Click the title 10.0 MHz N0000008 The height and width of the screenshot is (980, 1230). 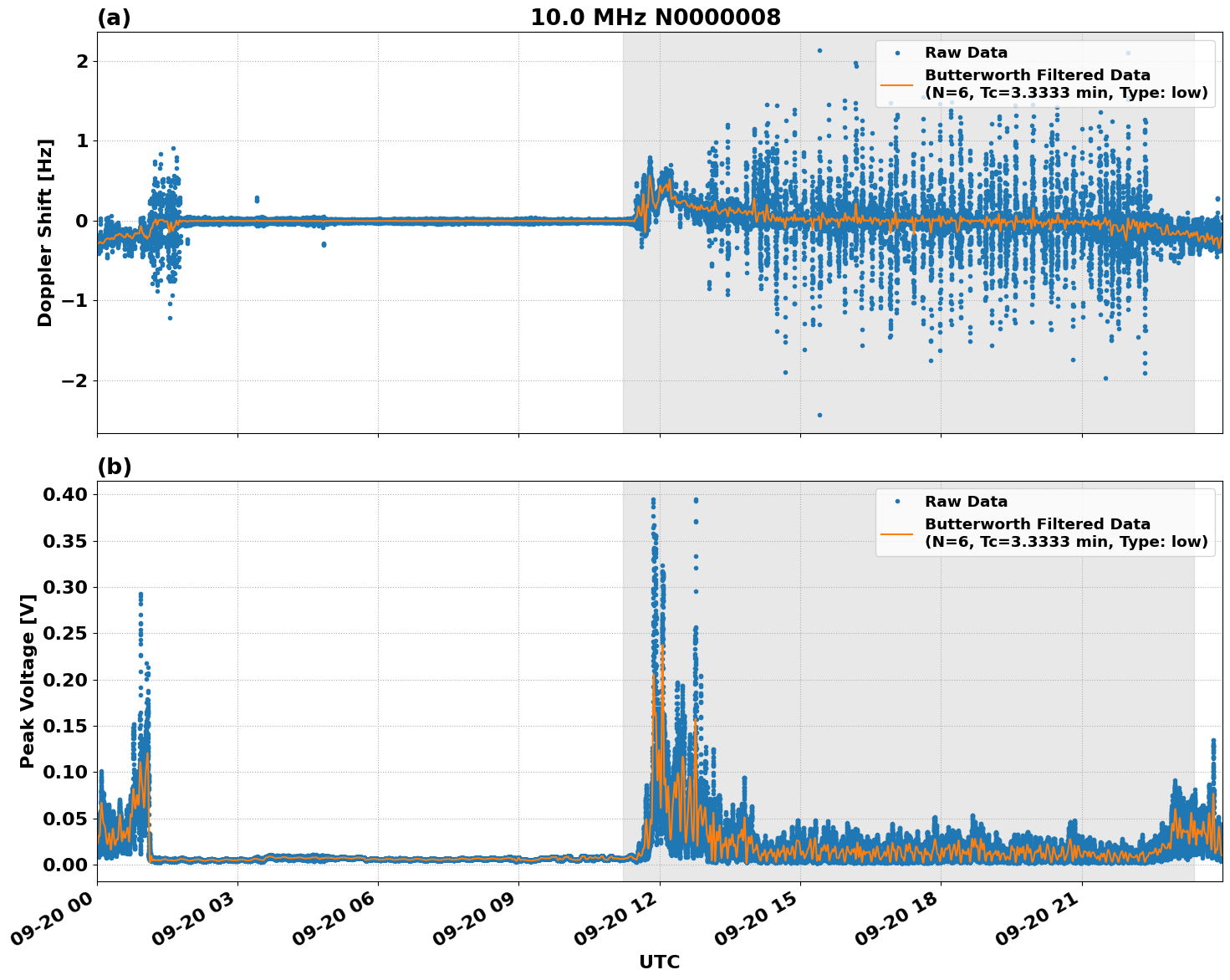click(x=657, y=18)
